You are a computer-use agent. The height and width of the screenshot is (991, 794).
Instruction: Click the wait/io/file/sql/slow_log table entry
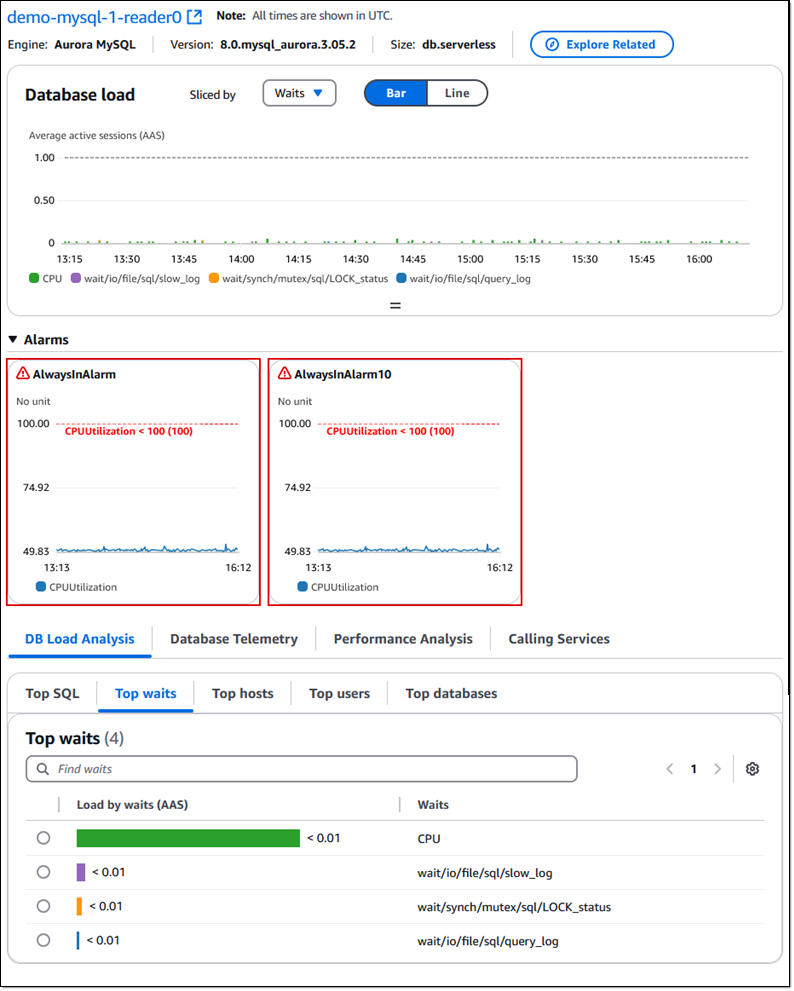[485, 873]
